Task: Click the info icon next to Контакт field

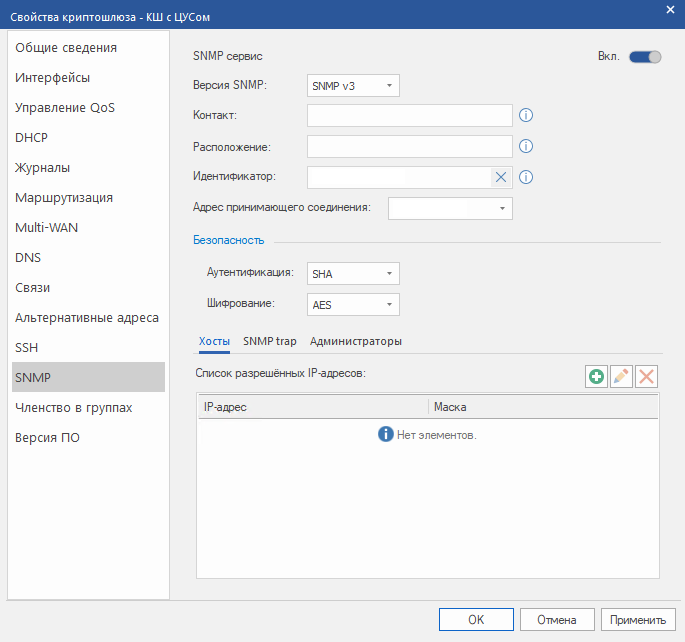Action: coord(525,116)
